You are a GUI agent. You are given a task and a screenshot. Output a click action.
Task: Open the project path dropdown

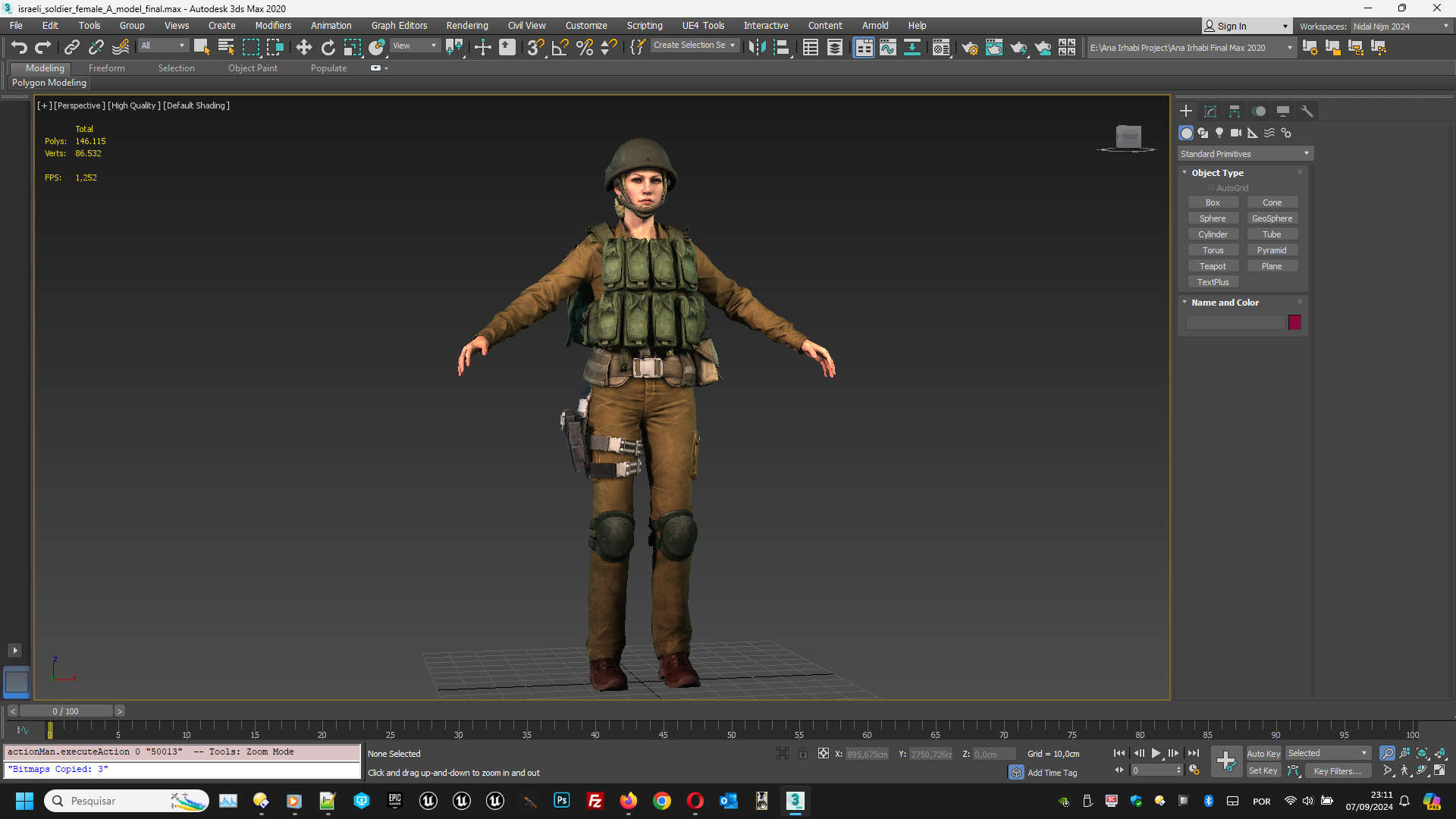(1191, 47)
